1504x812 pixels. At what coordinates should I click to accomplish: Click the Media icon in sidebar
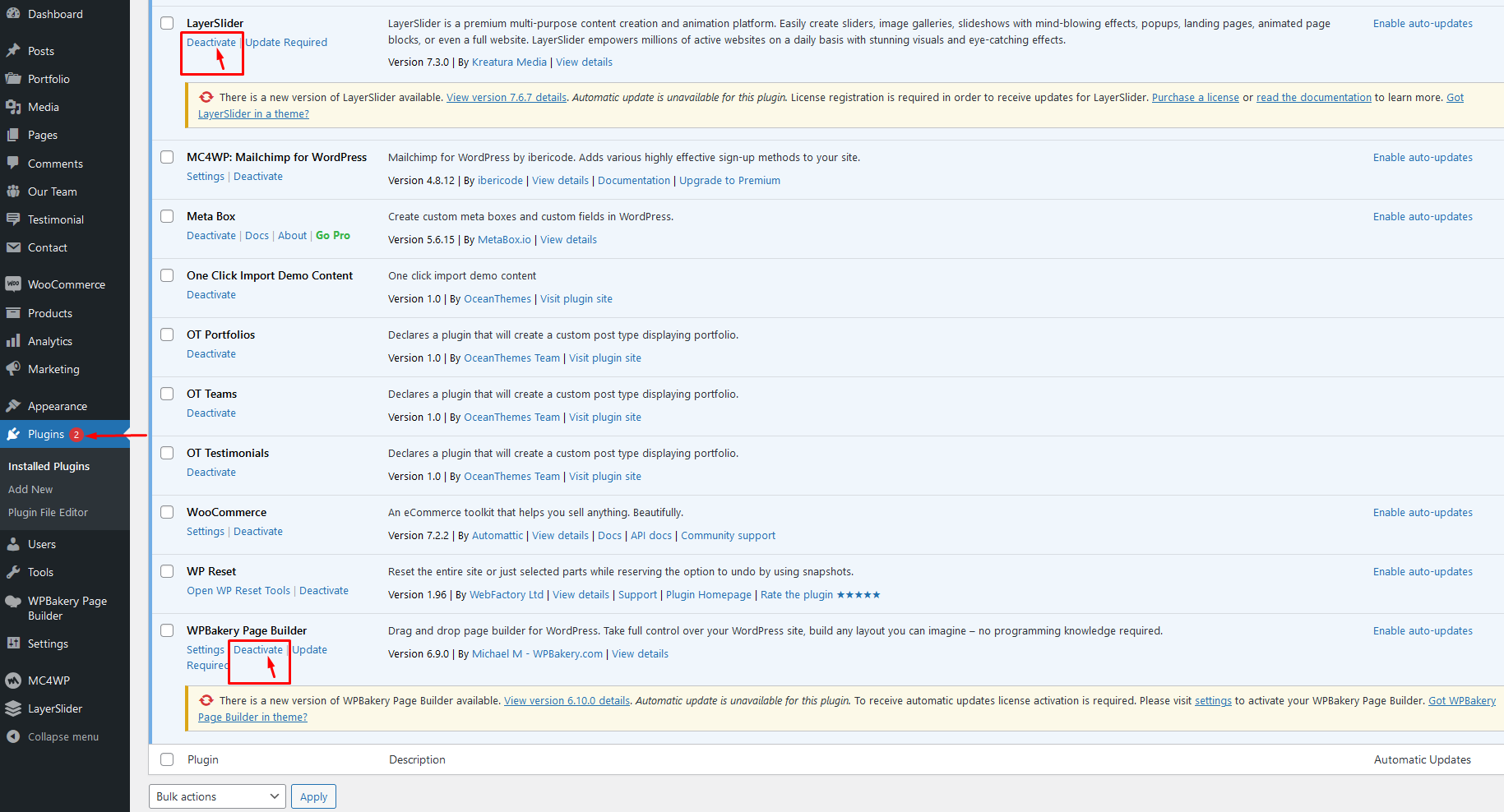(x=13, y=107)
